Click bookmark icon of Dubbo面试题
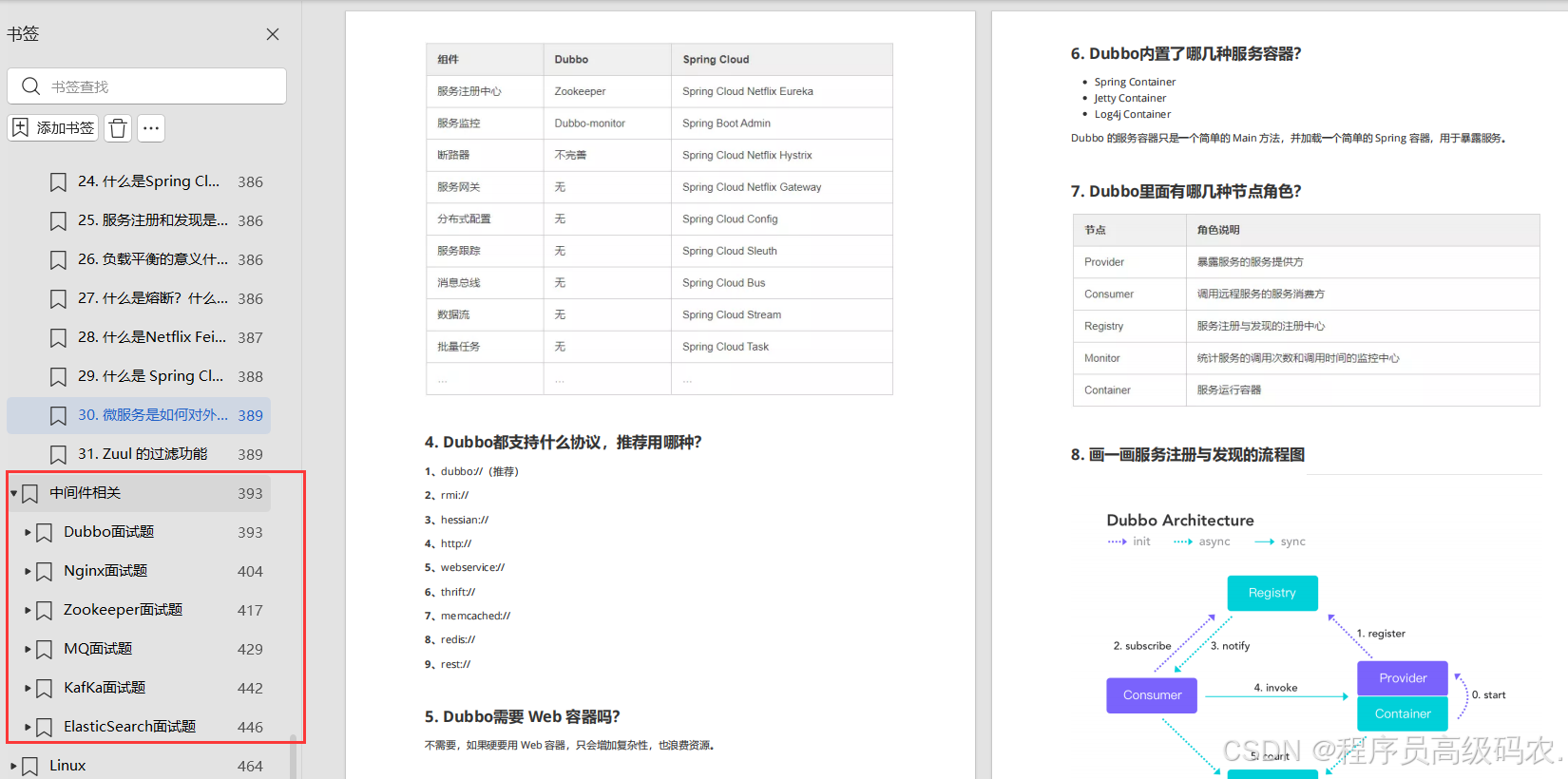The height and width of the screenshot is (779, 1568). tap(44, 532)
